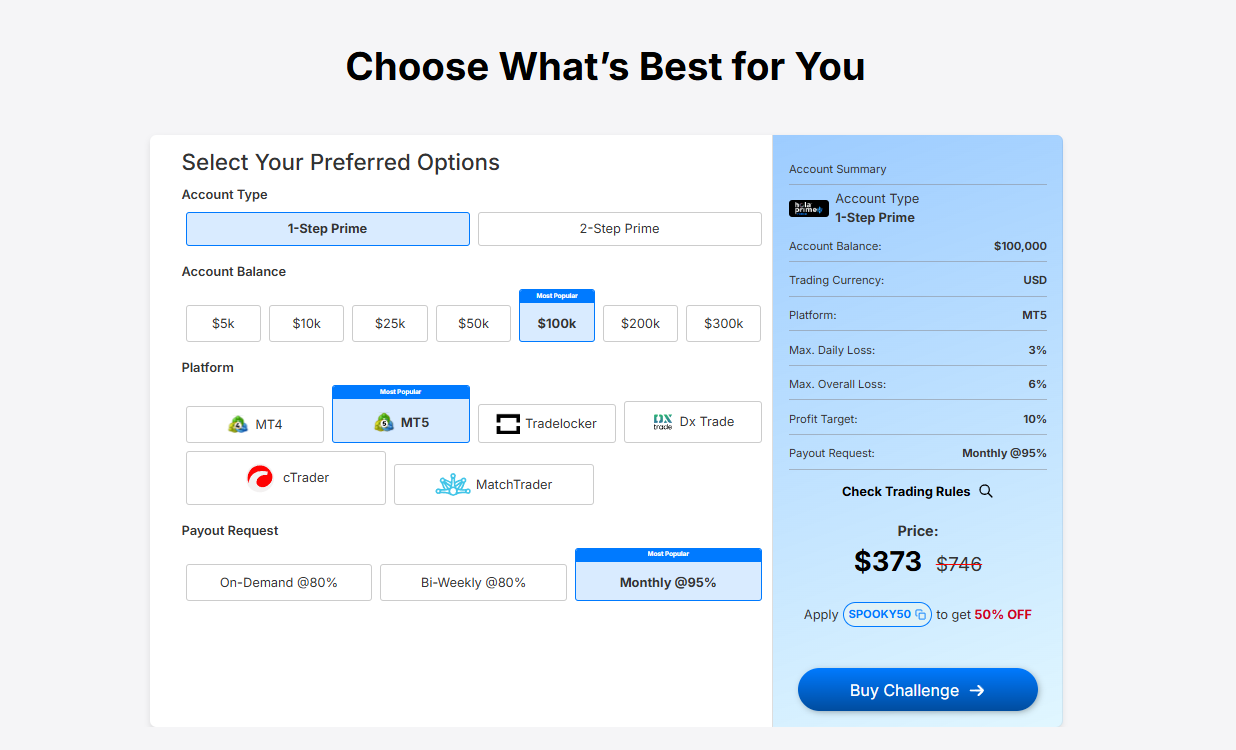Viewport: 1236px width, 750px height.
Task: Select the $50k account balance
Action: [x=473, y=324]
